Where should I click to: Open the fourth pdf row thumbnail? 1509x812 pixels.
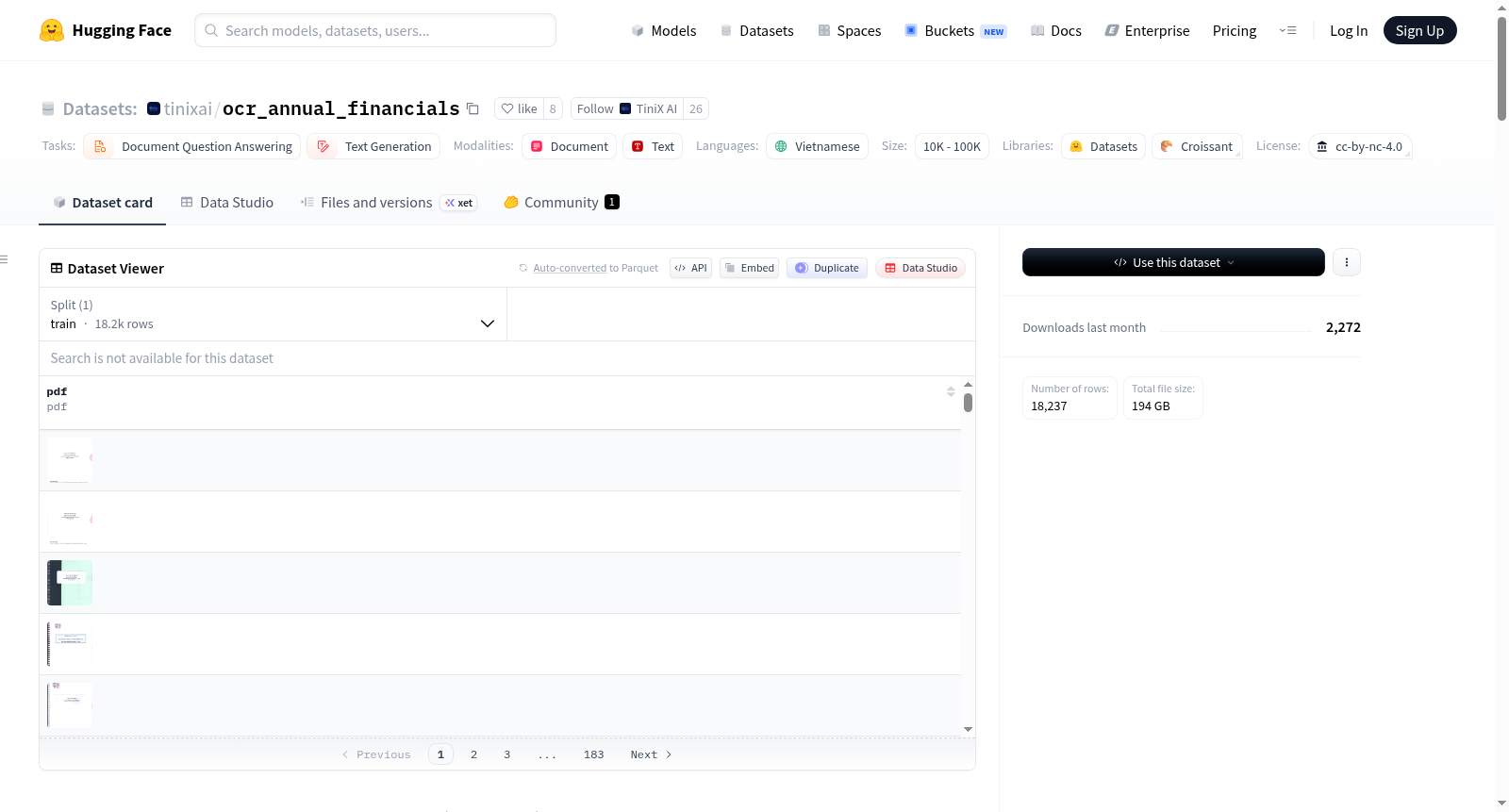pos(70,644)
